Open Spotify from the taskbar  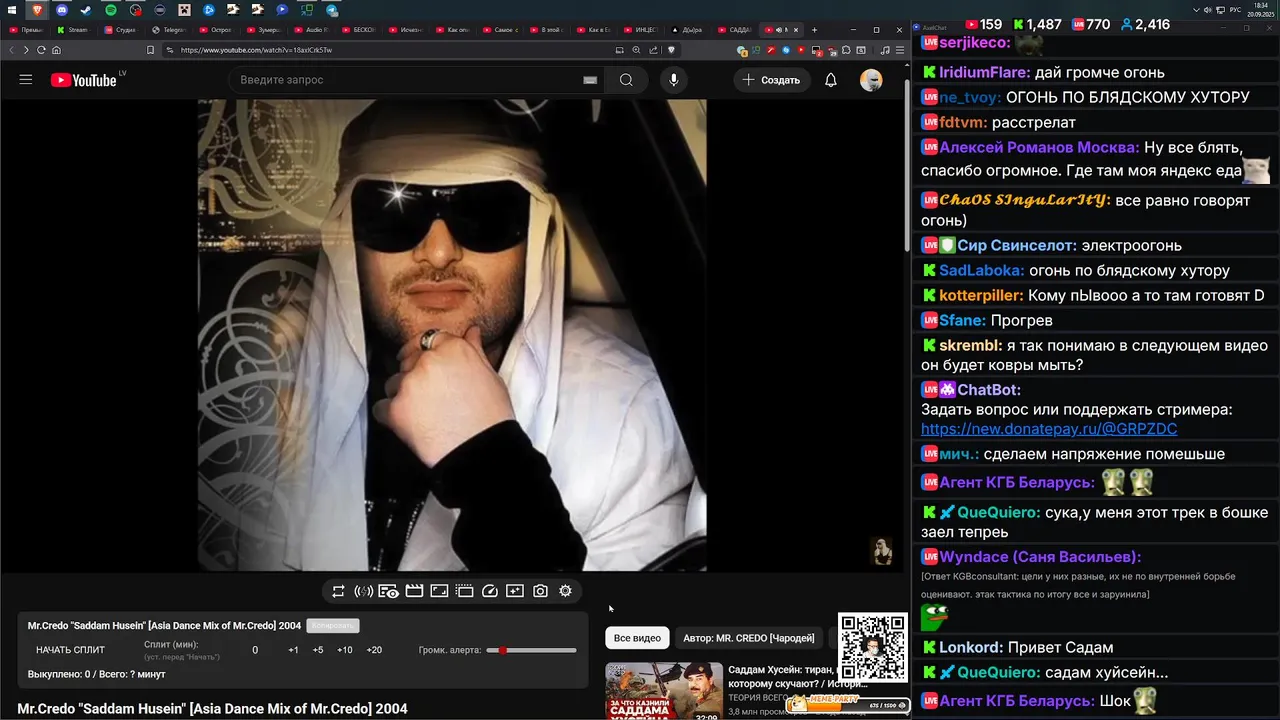(x=110, y=10)
